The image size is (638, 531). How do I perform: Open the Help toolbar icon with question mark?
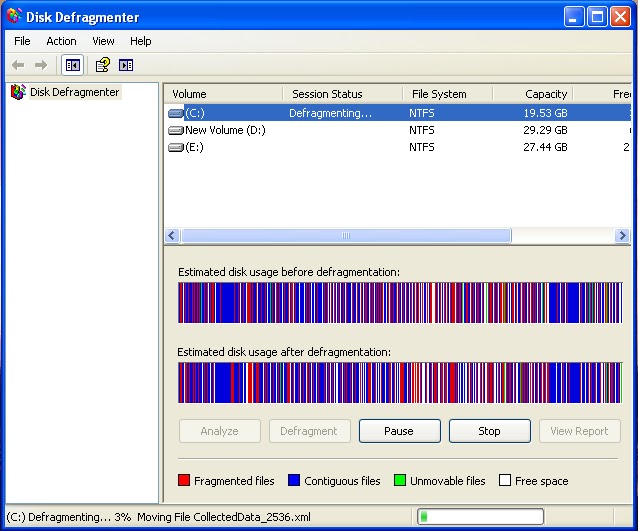point(103,65)
